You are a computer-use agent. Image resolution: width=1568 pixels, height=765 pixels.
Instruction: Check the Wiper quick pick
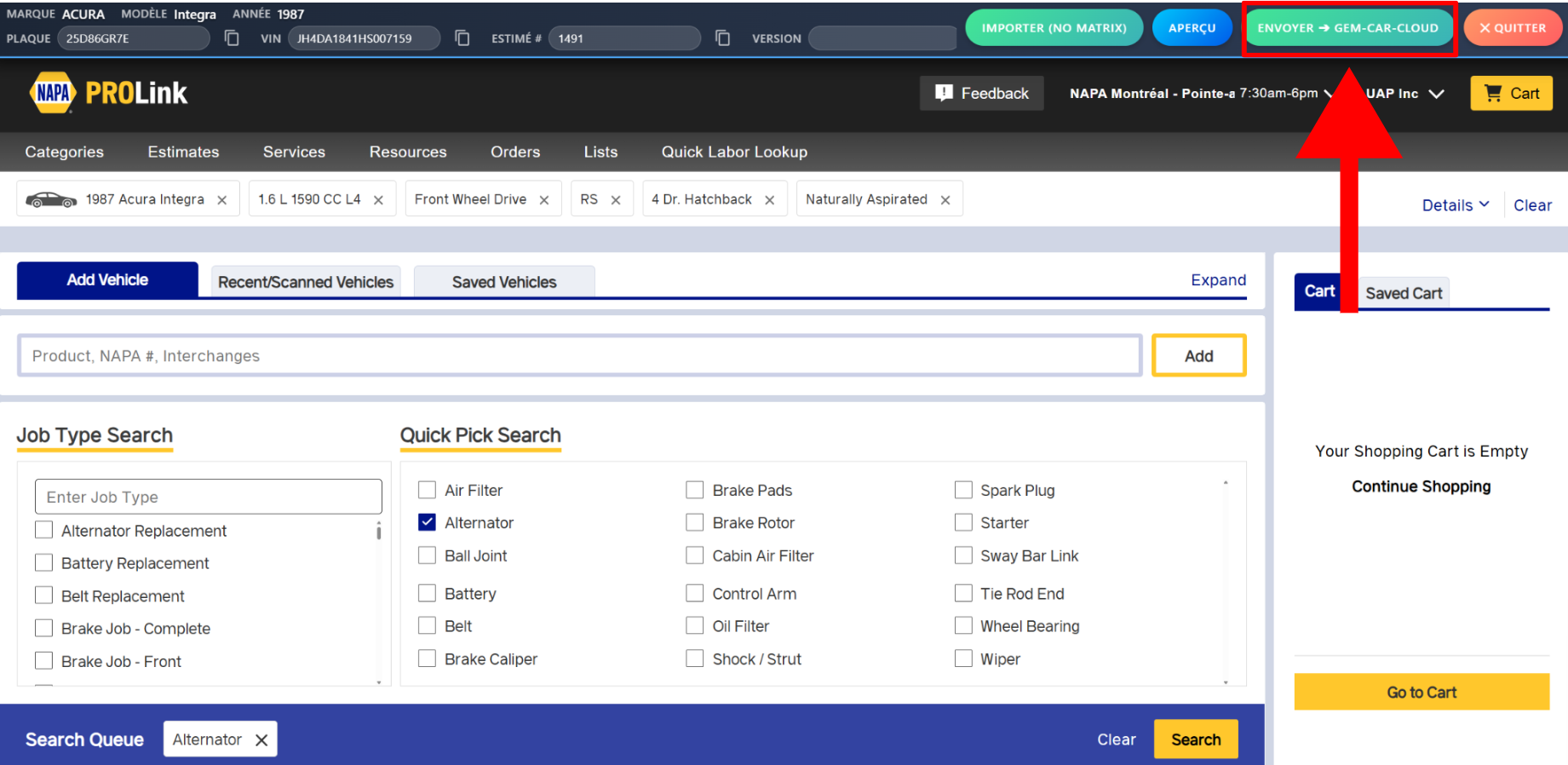pyautogui.click(x=963, y=659)
